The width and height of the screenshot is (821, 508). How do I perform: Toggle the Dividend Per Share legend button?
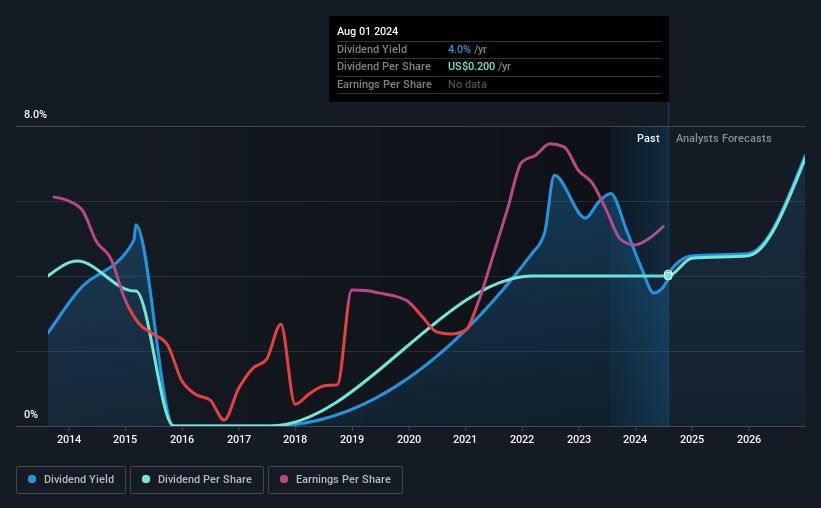point(197,480)
